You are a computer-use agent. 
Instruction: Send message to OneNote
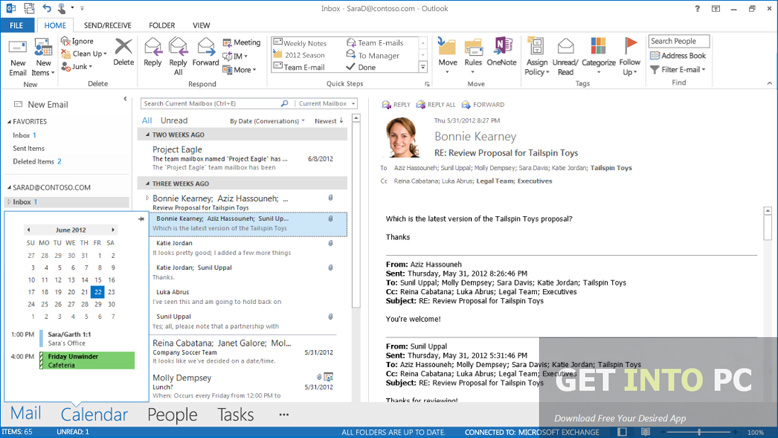(502, 53)
